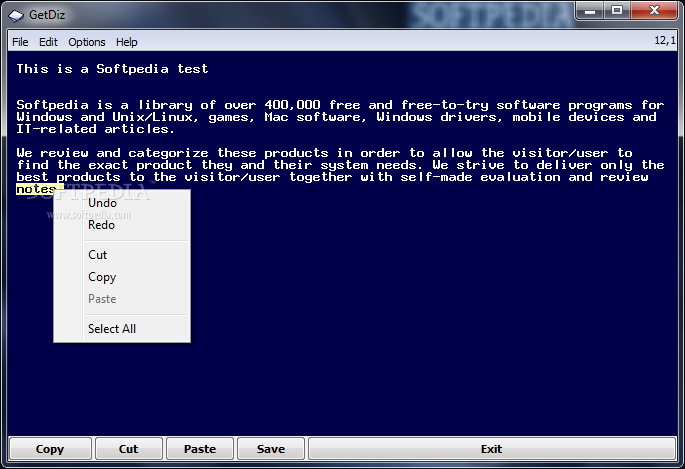685x469 pixels.
Task: Maximize the GetDiz window
Action: (617, 10)
